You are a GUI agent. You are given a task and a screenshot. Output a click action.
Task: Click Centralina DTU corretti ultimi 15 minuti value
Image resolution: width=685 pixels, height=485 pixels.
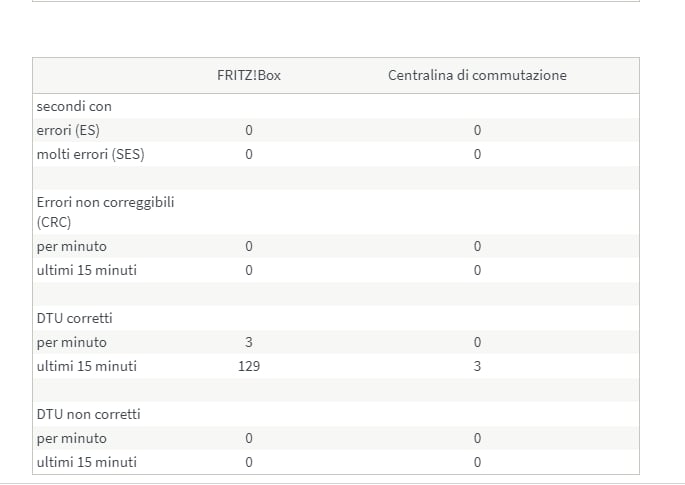pos(477,366)
